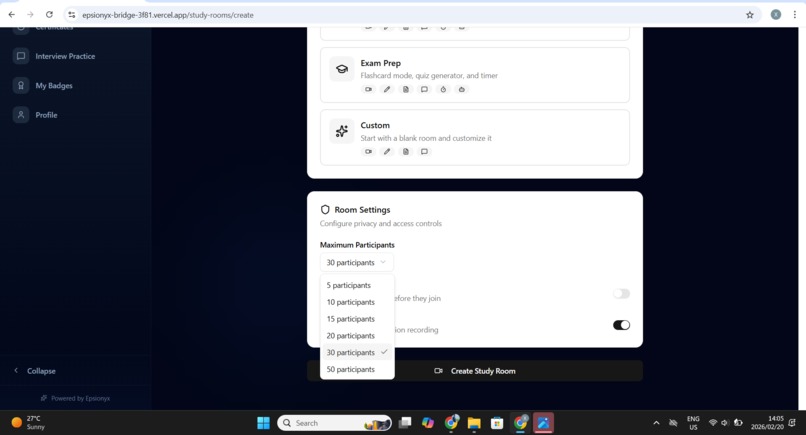The image size is (806, 435).
Task: Enable the toggle for 'before they join'
Action: [621, 294]
